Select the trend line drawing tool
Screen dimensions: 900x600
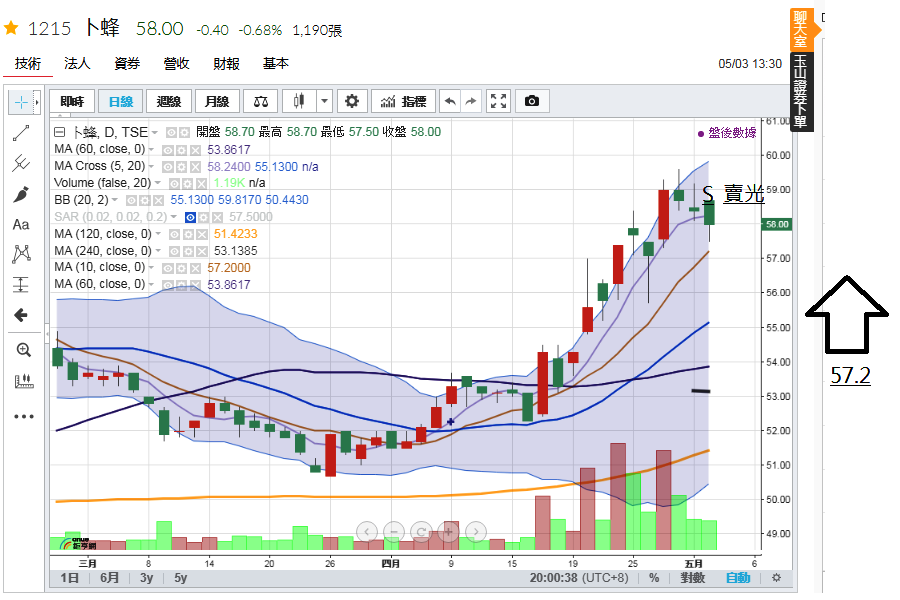point(21,132)
